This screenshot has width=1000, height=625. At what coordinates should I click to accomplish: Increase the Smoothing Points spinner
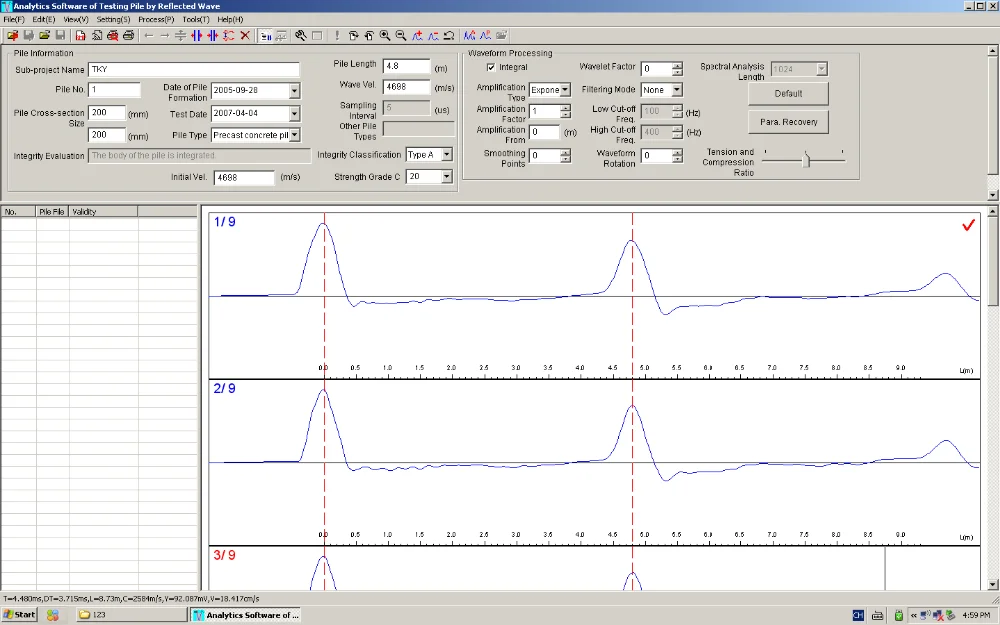coord(566,152)
